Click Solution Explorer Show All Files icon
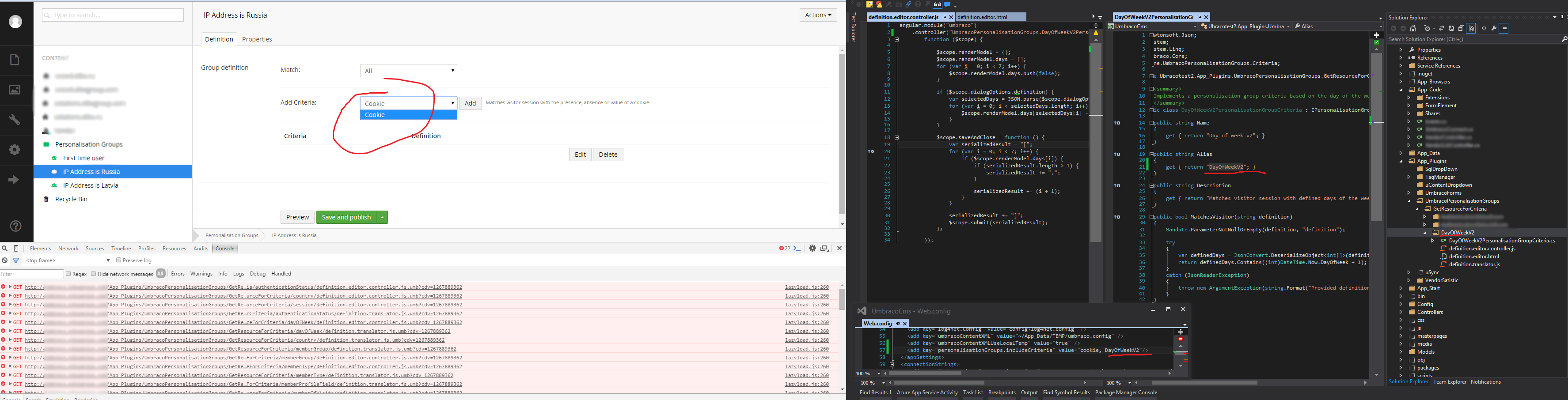This screenshot has height=400, width=1568. (1471, 29)
